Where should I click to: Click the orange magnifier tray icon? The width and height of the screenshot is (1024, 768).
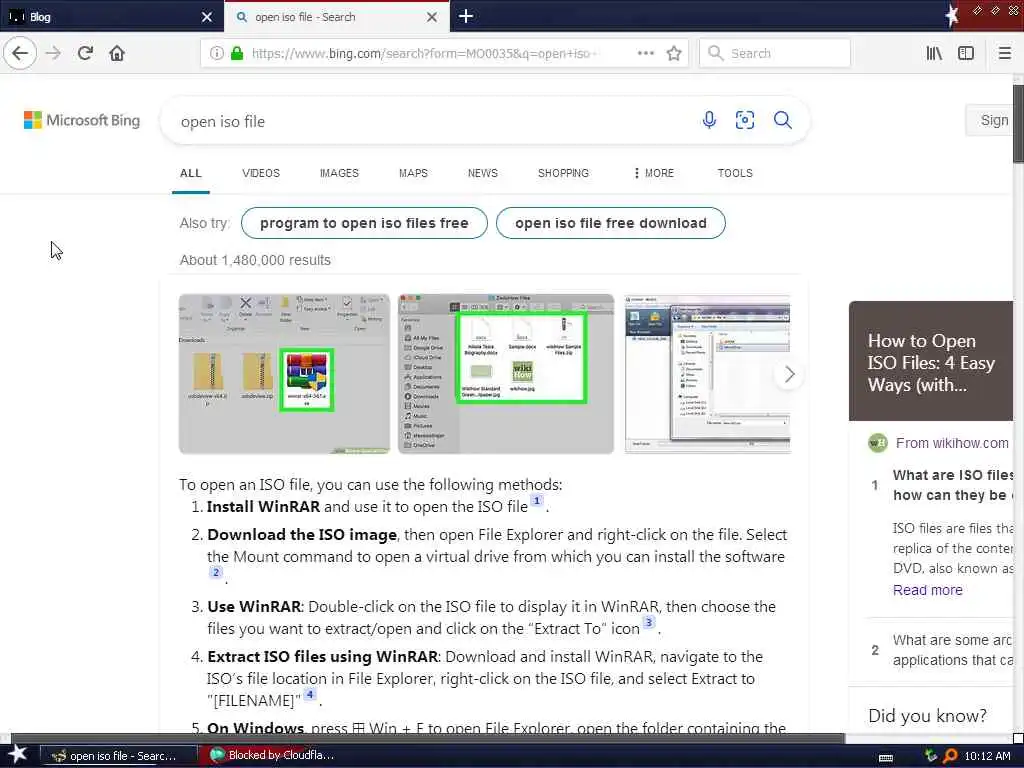coord(950,756)
